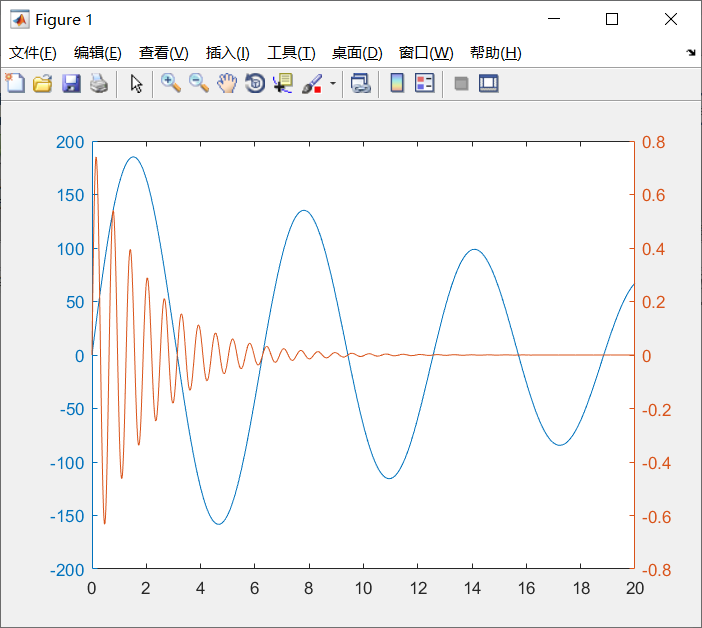Select the Brush data tool
The width and height of the screenshot is (702, 628).
click(x=312, y=83)
